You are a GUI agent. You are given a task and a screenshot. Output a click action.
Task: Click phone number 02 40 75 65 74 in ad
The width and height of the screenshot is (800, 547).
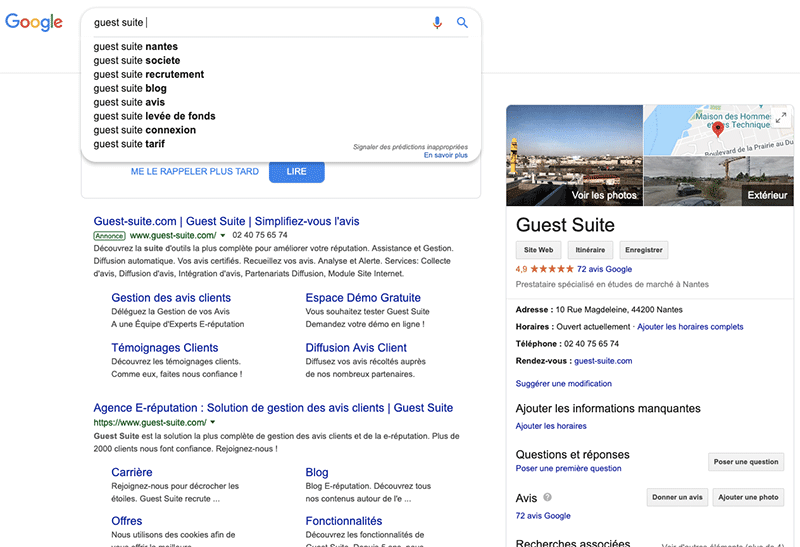pos(260,235)
